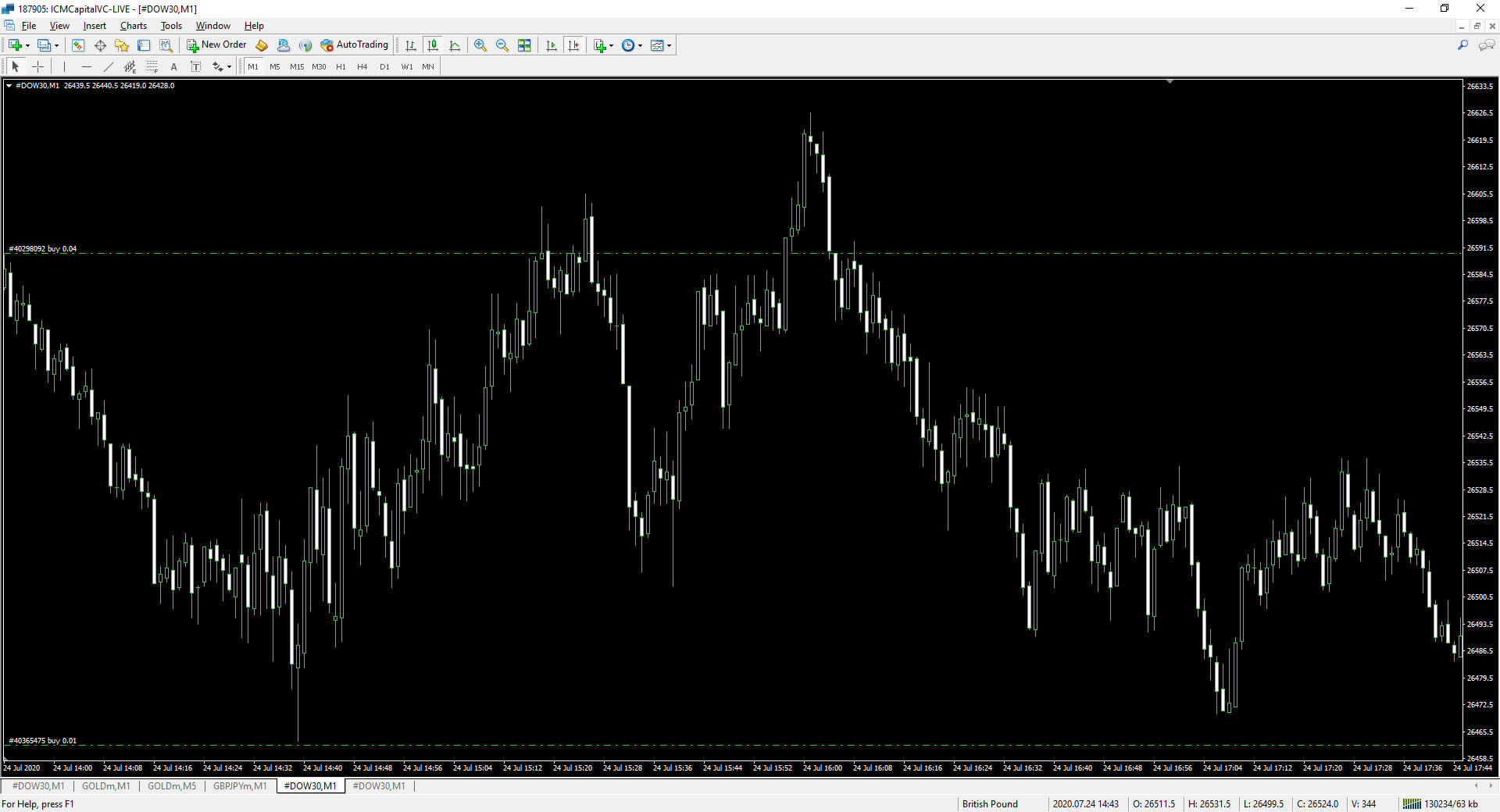Viewport: 1500px width, 812px height.
Task: Toggle the AutoTrading button
Action: click(355, 45)
